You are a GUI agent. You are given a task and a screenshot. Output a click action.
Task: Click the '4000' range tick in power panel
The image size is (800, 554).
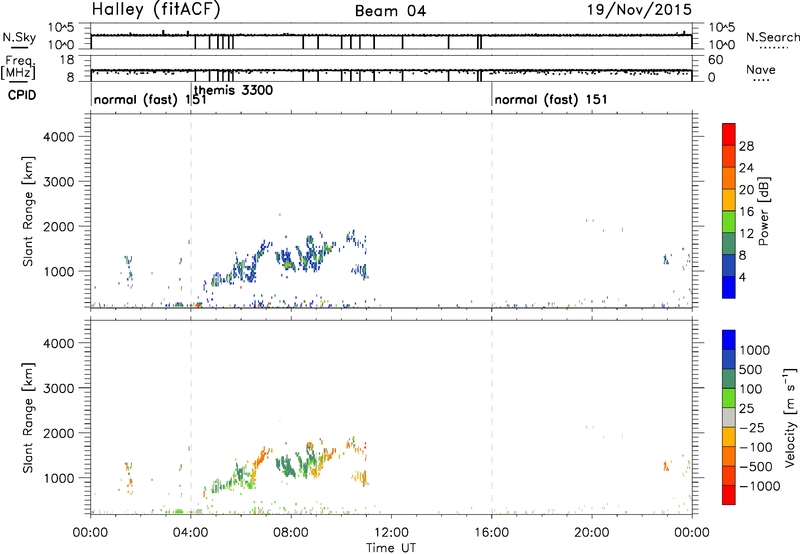click(59, 137)
